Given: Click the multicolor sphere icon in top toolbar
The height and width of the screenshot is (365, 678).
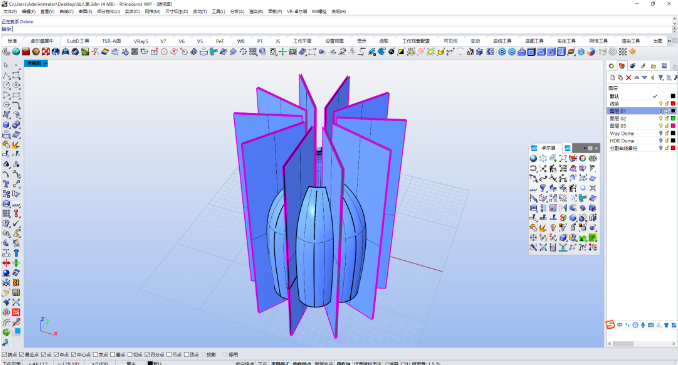Looking at the screenshot, I should tap(591, 52).
